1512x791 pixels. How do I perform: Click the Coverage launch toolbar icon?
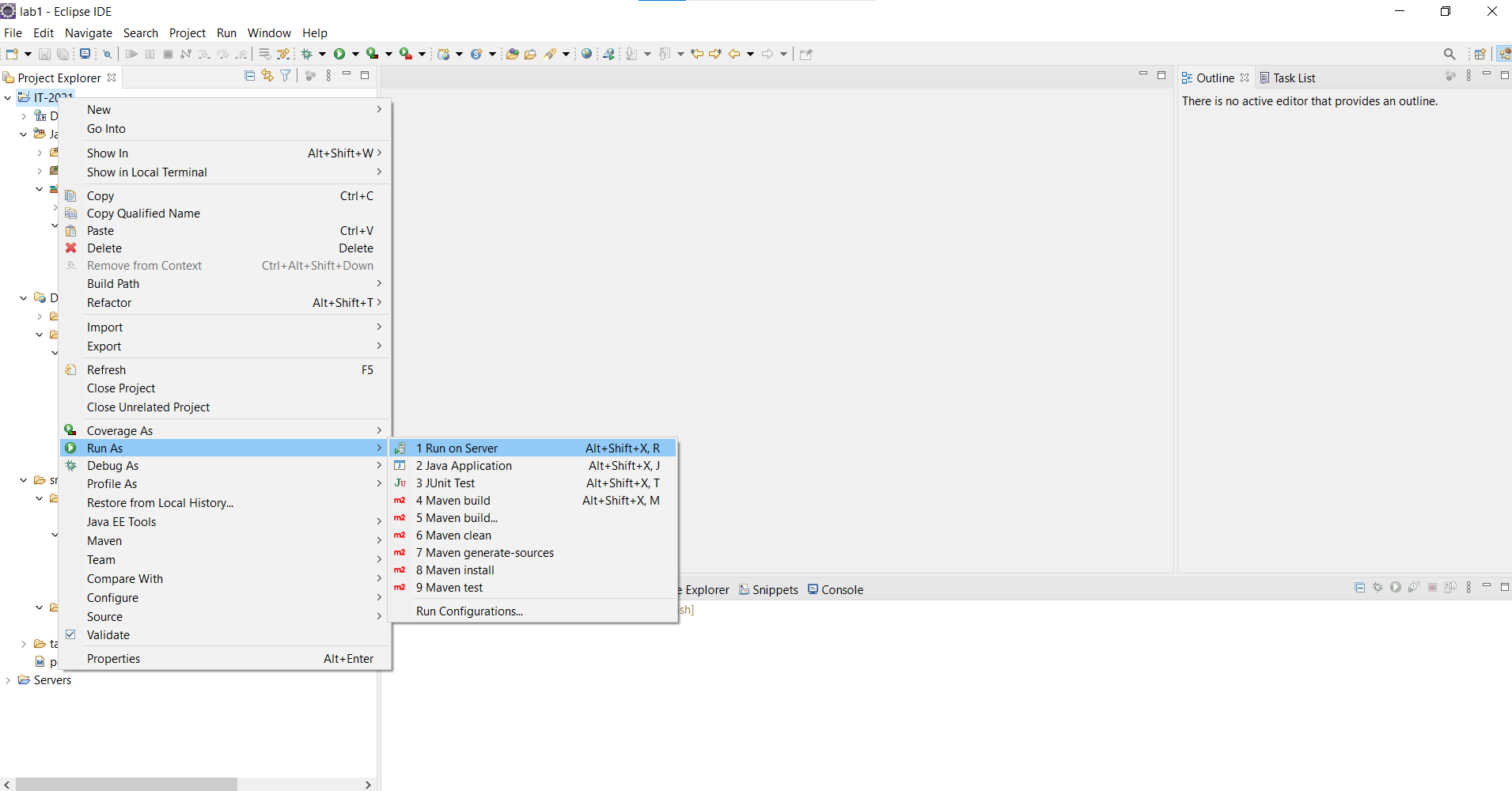[x=372, y=54]
